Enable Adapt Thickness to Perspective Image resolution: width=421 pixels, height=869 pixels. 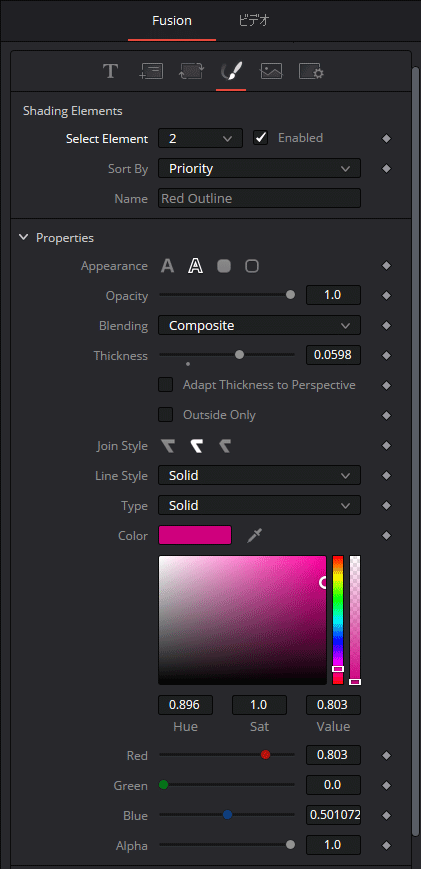coord(166,385)
